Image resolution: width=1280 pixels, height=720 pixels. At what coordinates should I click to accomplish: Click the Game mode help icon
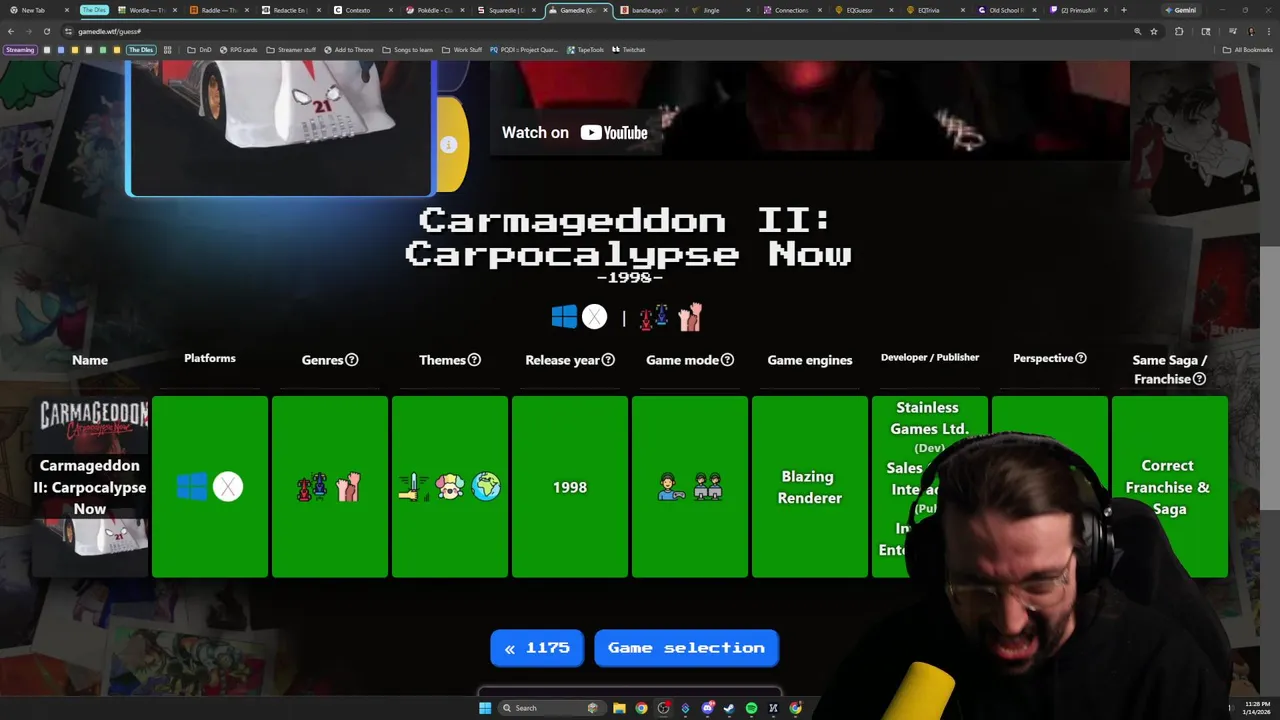coord(727,360)
